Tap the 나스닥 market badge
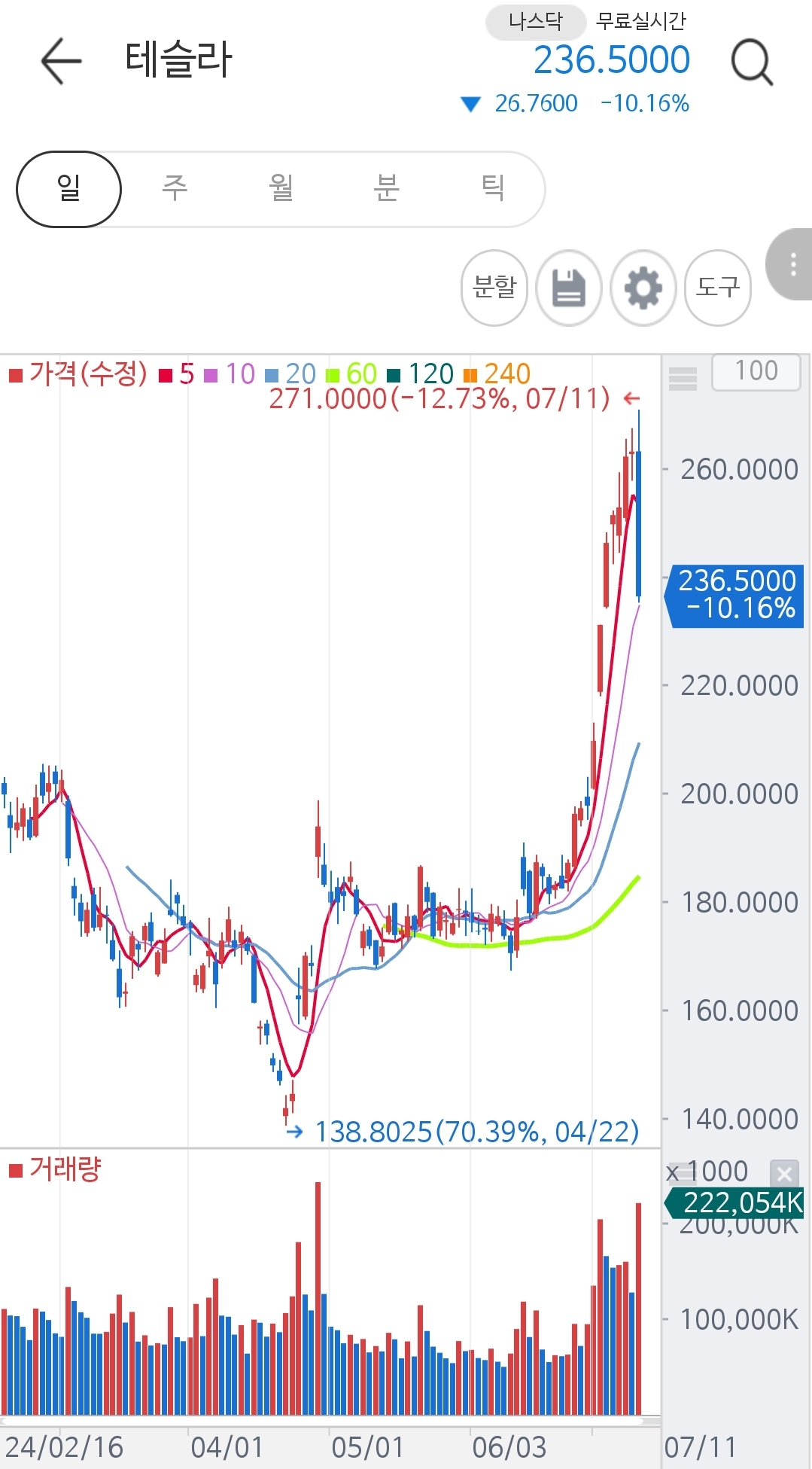The height and width of the screenshot is (1469, 812). [x=536, y=21]
